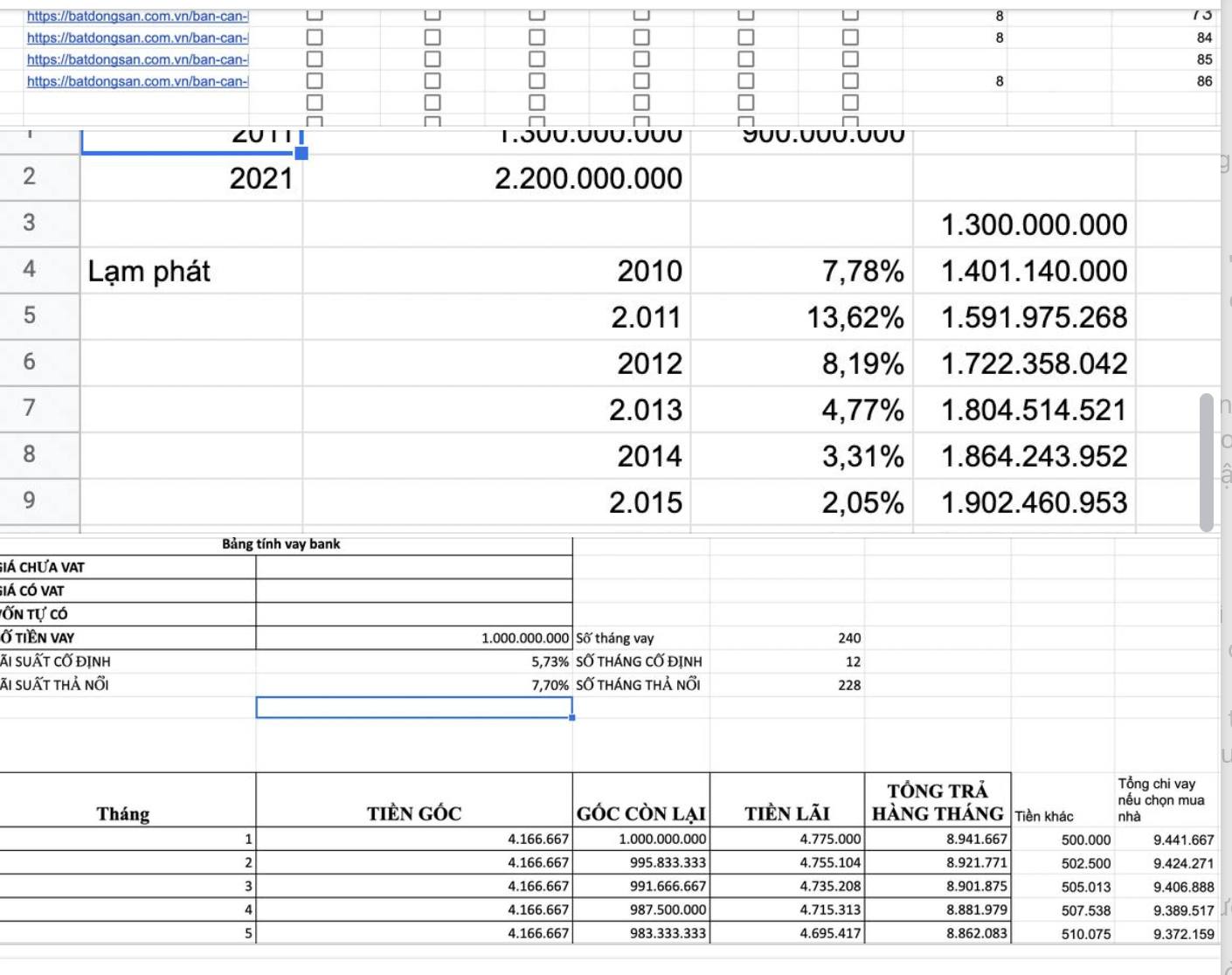The height and width of the screenshot is (975, 1232).
Task: Select the 3,31% cell in row 8
Action: 801,456
